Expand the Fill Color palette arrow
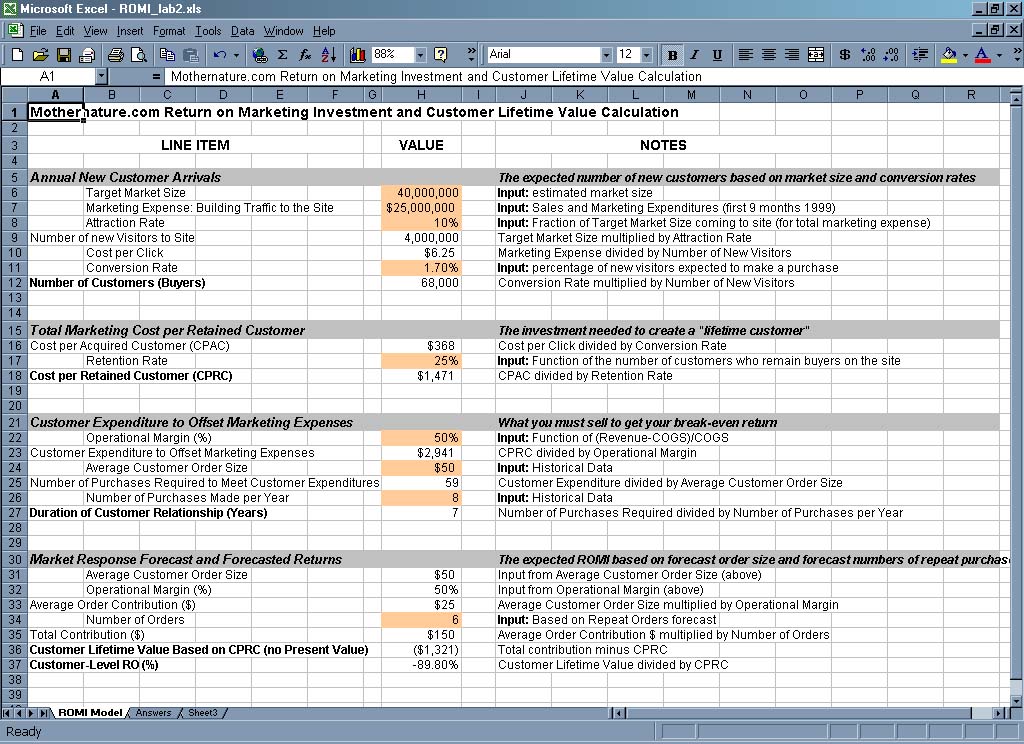The image size is (1024, 744). 965,55
